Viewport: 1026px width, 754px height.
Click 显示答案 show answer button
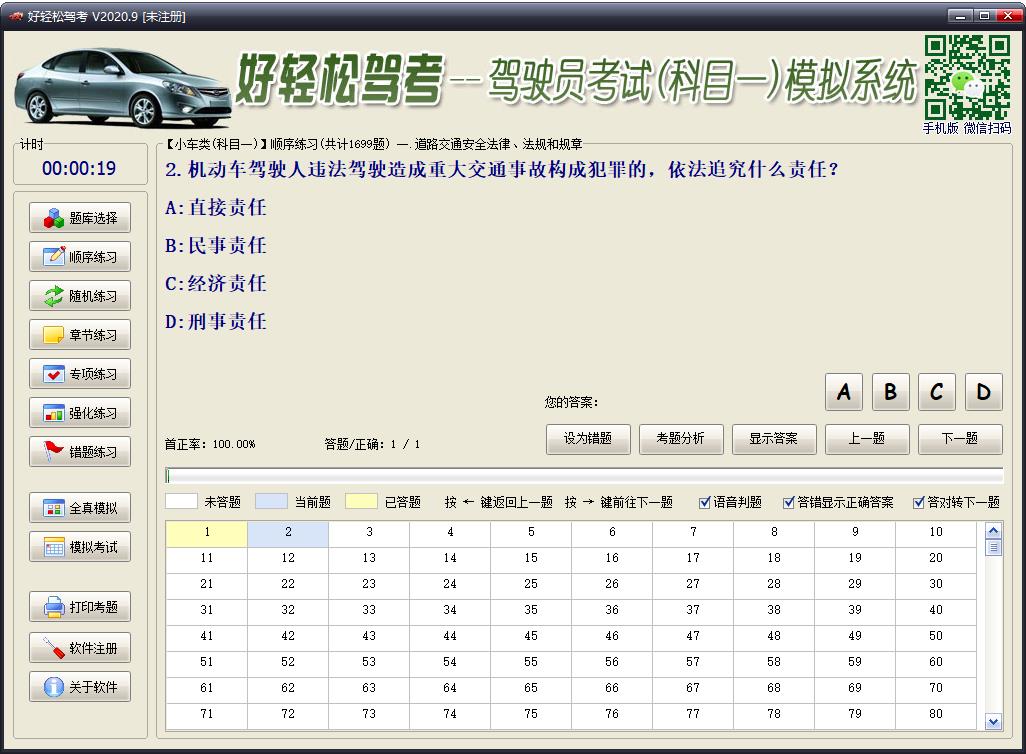774,439
